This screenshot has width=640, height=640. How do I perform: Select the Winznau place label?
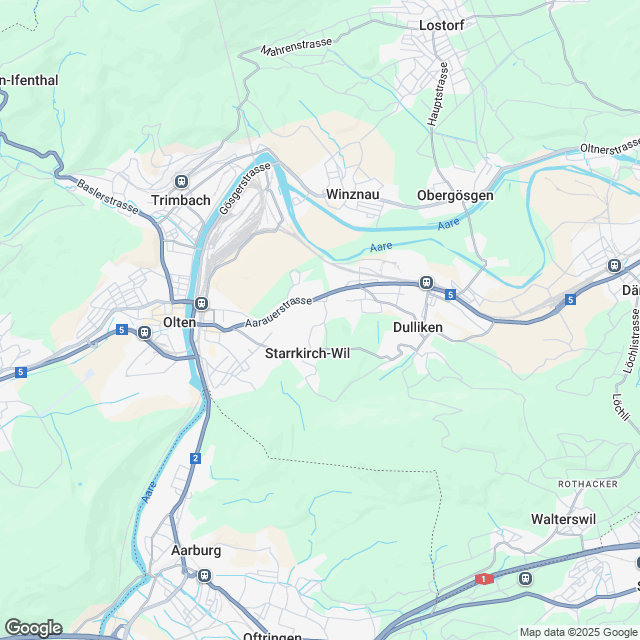[x=353, y=194]
